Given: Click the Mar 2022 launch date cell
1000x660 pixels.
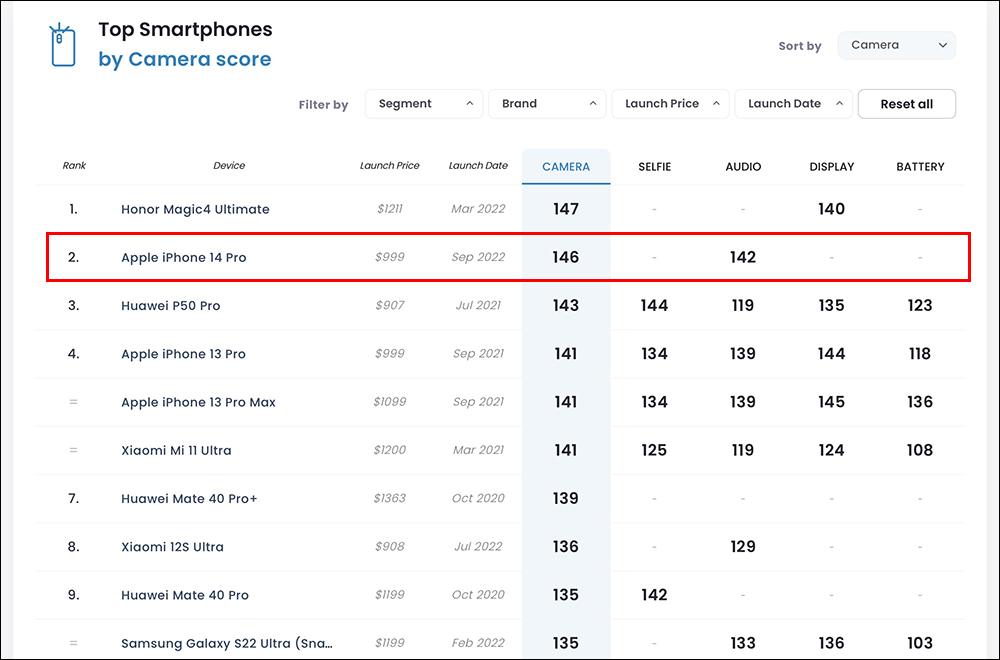Looking at the screenshot, I should coord(478,209).
